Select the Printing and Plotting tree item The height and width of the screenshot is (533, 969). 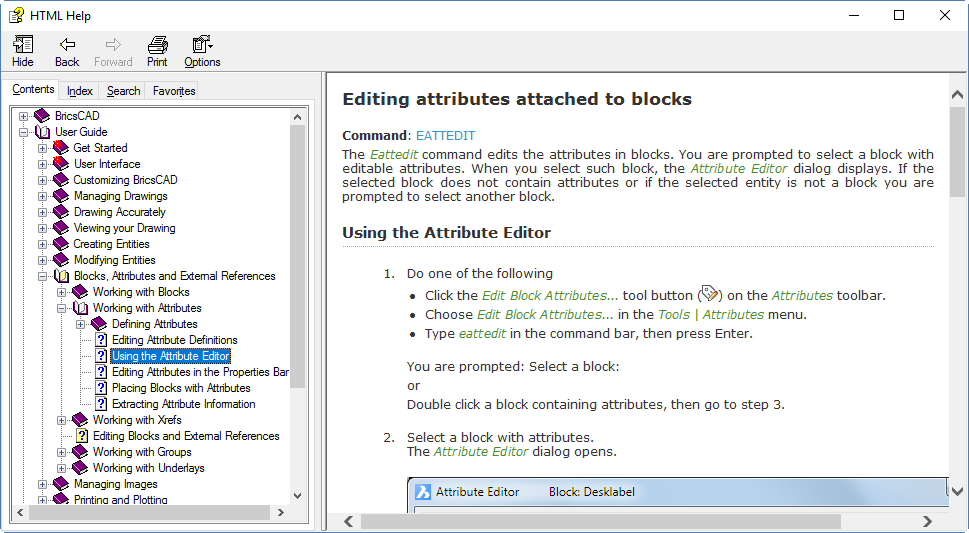tap(121, 500)
